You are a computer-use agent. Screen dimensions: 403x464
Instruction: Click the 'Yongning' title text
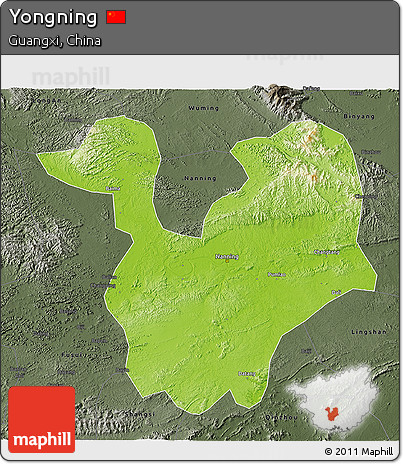(x=53, y=17)
